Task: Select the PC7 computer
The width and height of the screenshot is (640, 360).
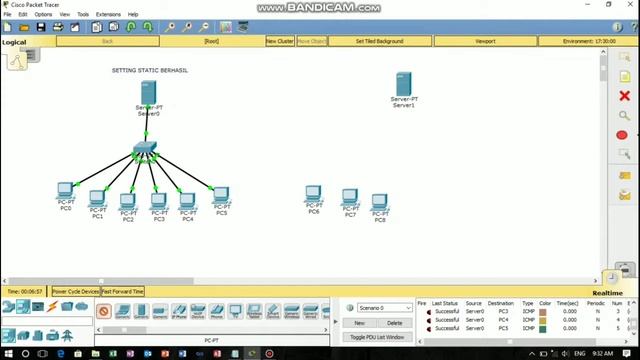Action: pyautogui.click(x=350, y=197)
